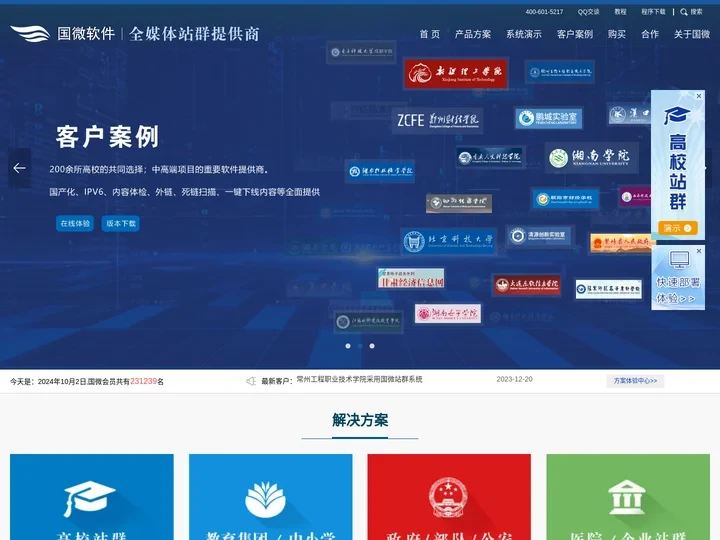Click the 版本下载 button
This screenshot has height=540, width=720.
120,223
